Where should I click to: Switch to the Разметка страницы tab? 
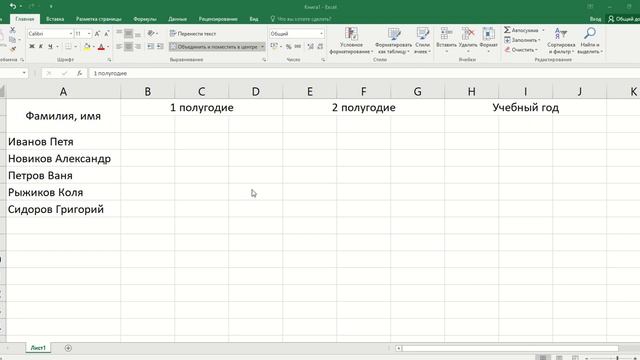[x=98, y=19]
